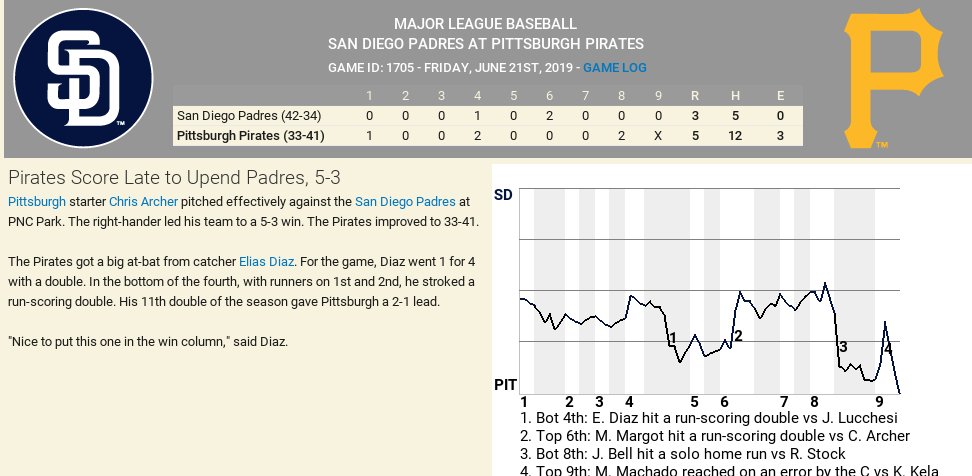Click the 'MAJOR LEAGUE BASEBALL' header title

tap(485, 24)
